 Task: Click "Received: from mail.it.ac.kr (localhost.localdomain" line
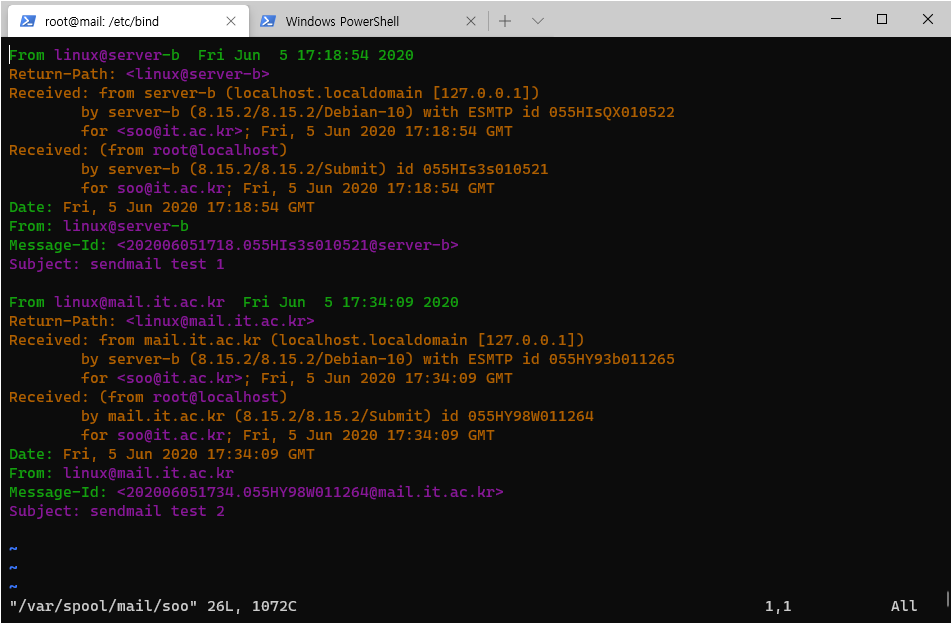[296, 341]
